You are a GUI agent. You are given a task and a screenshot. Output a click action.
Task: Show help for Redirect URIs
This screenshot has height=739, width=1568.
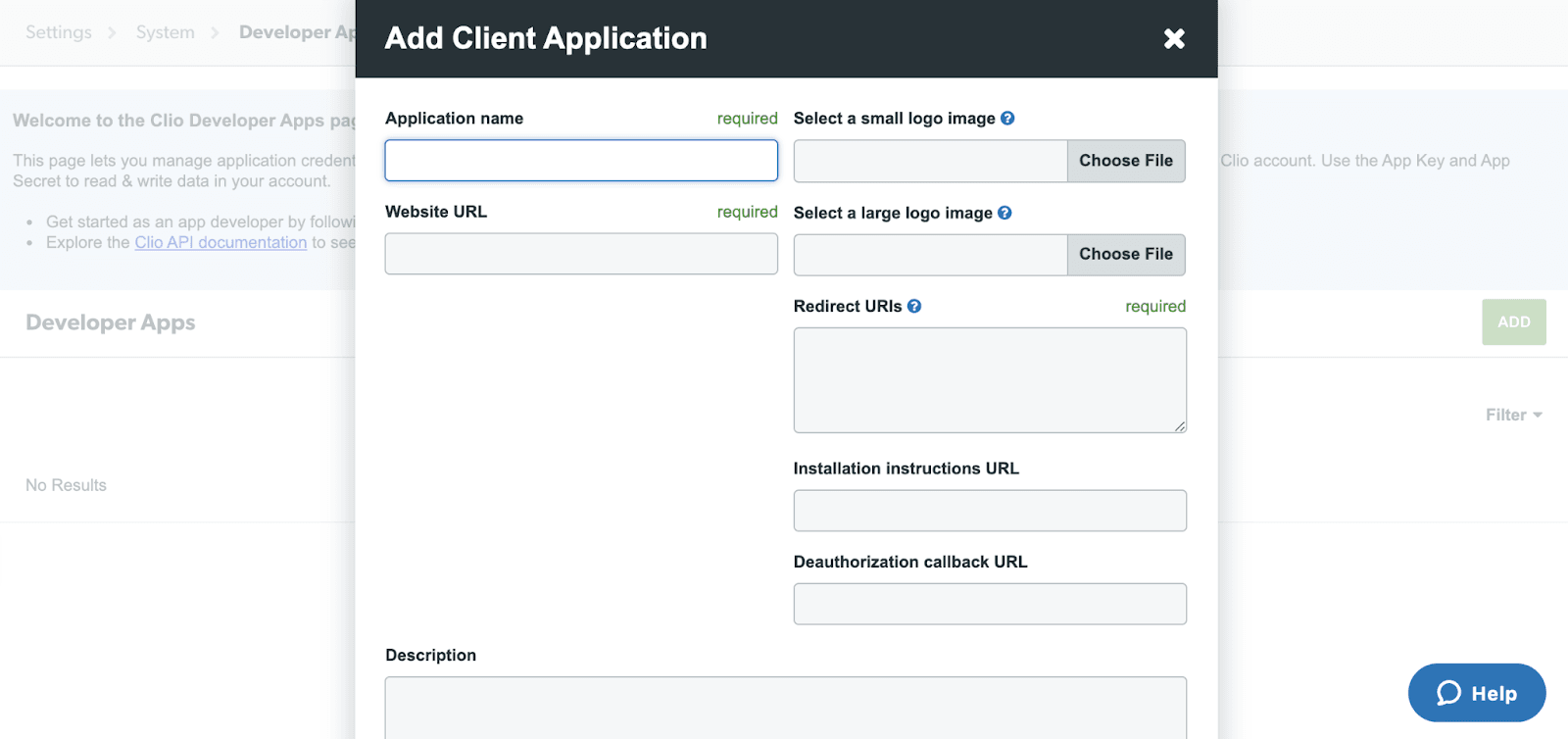tap(914, 306)
